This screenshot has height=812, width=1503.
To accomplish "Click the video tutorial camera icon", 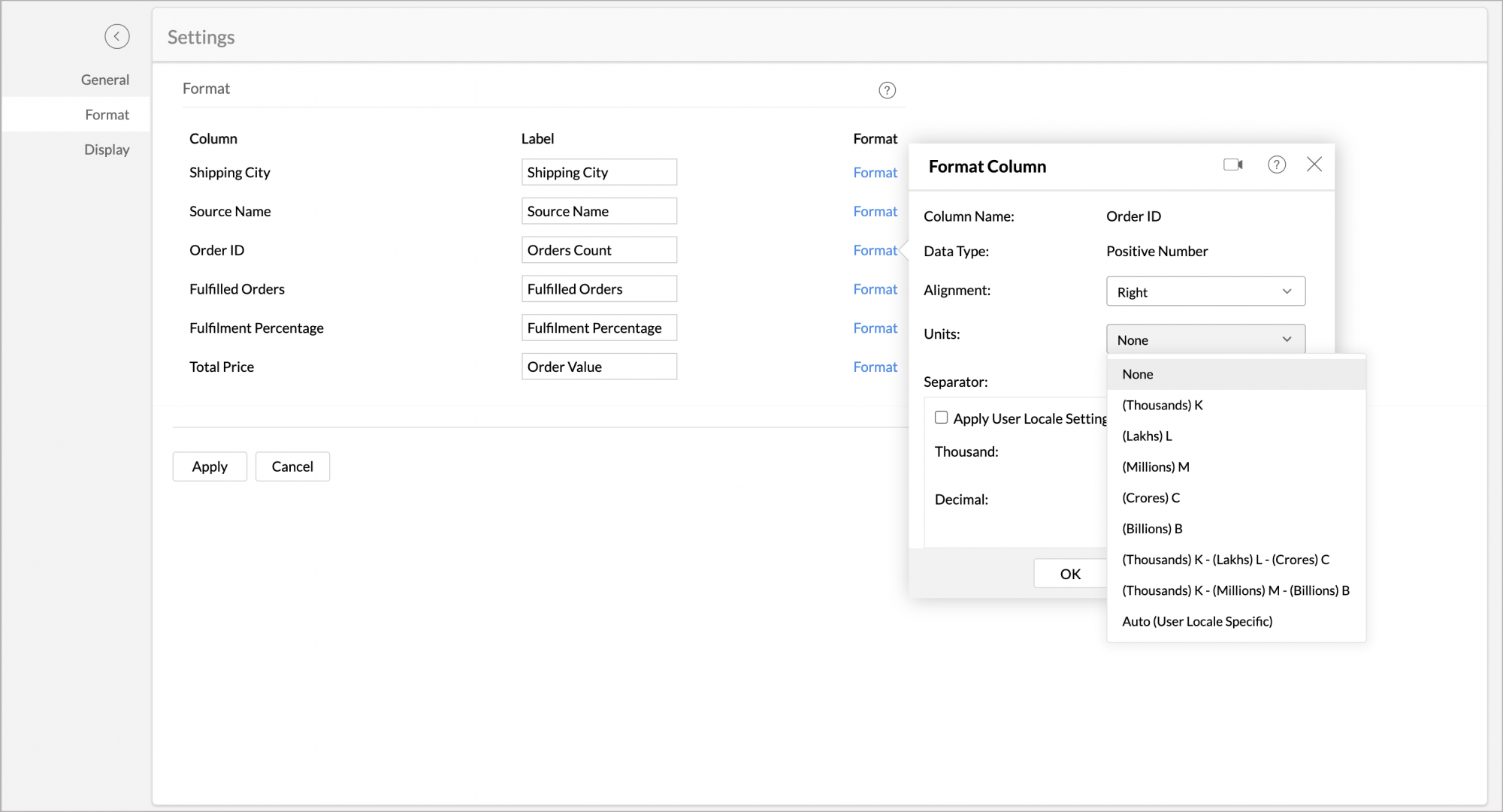I will pyautogui.click(x=1232, y=165).
